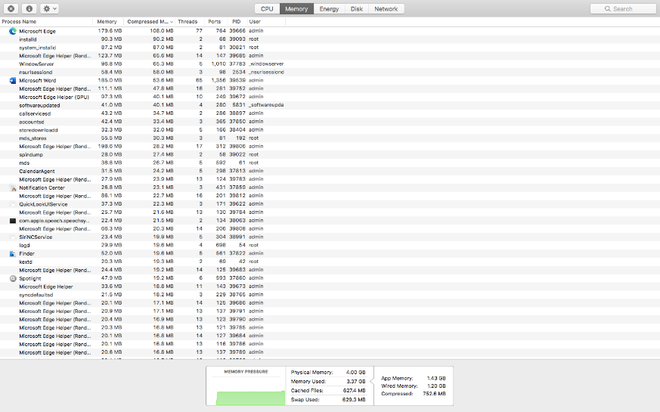The height and width of the screenshot is (412, 660).
Task: Click the Memory Used statistic
Action: [328, 381]
